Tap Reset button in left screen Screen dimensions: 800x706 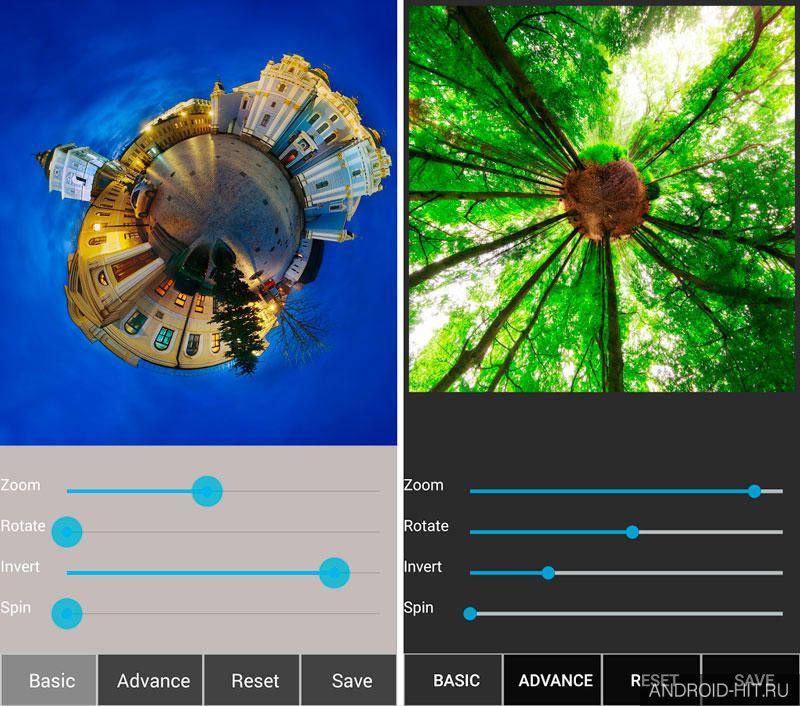click(x=252, y=680)
